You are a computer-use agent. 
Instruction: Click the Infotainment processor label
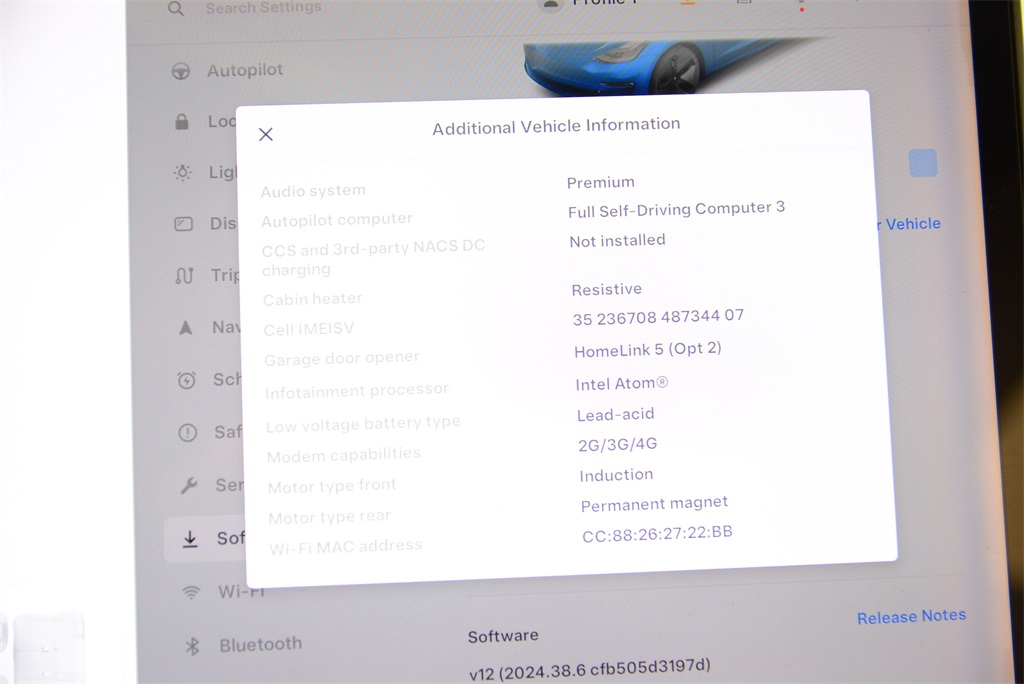click(357, 391)
